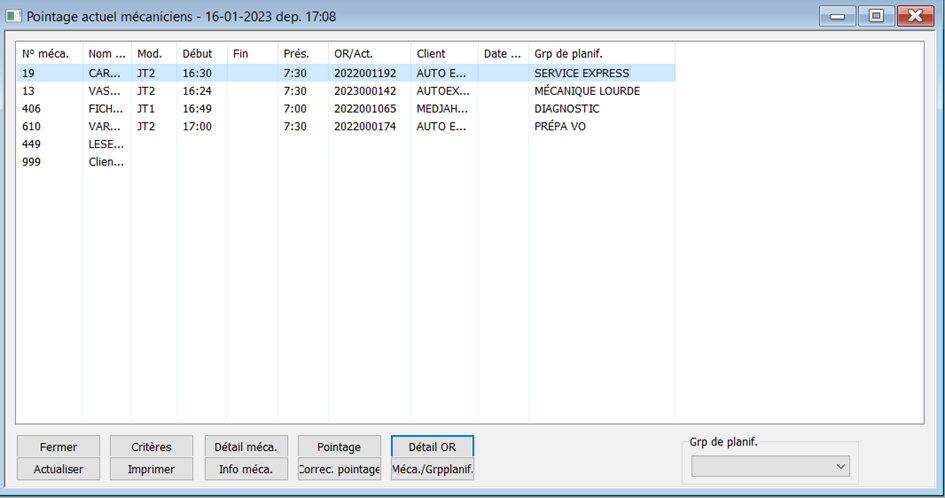Show Info méca. details
The height and width of the screenshot is (498, 945).
(x=246, y=469)
